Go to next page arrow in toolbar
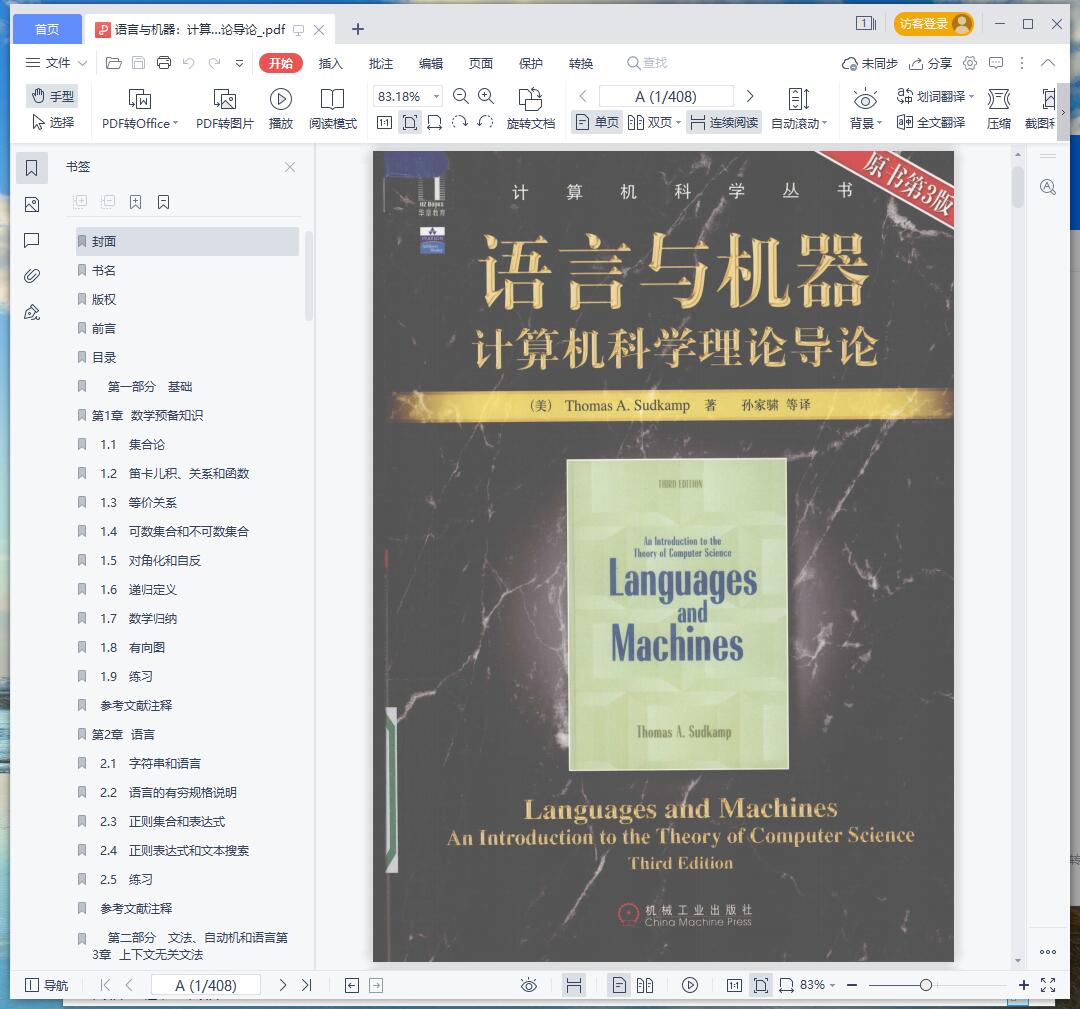Viewport: 1080px width, 1009px height. tap(750, 96)
